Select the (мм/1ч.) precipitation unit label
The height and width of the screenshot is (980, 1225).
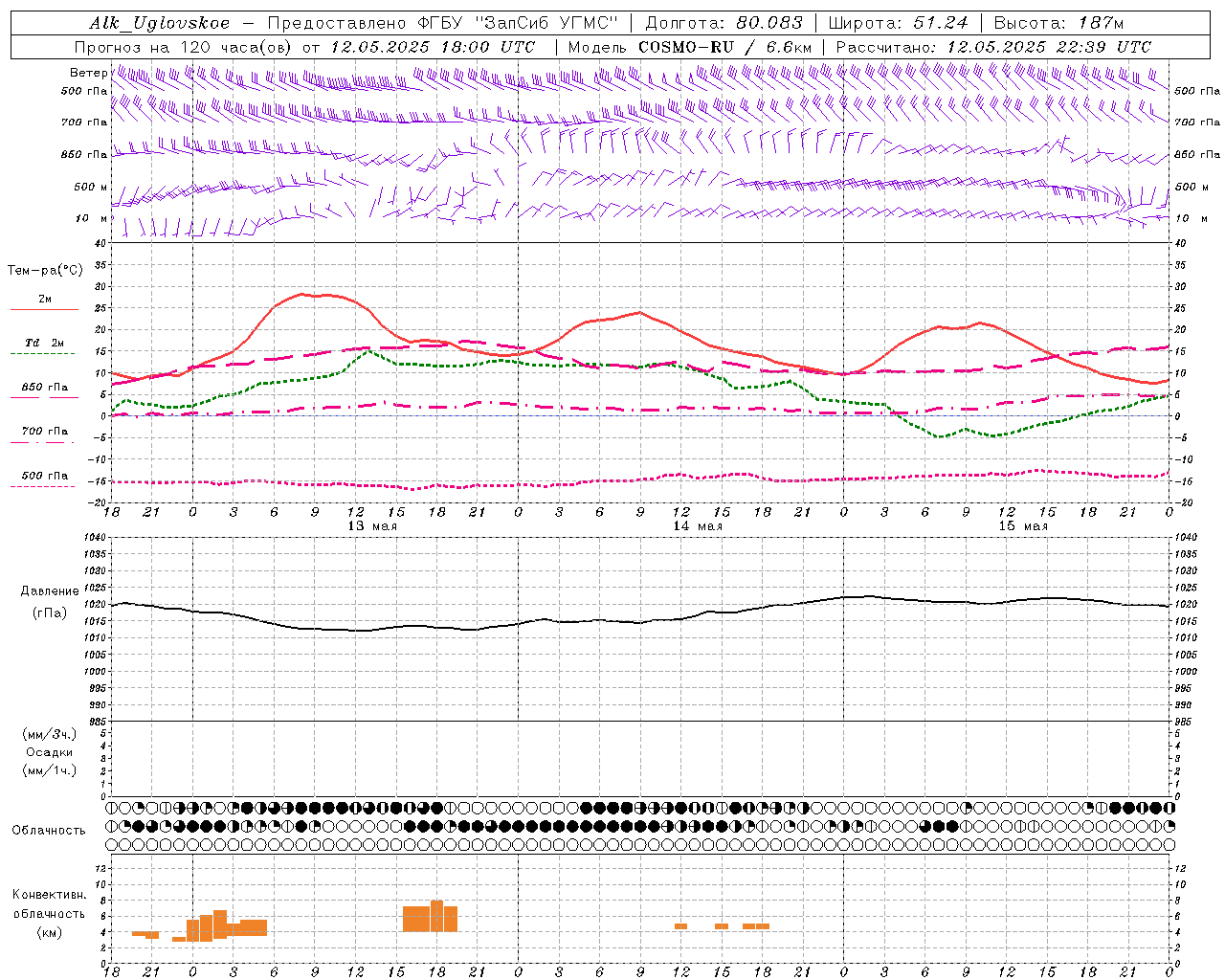click(50, 770)
